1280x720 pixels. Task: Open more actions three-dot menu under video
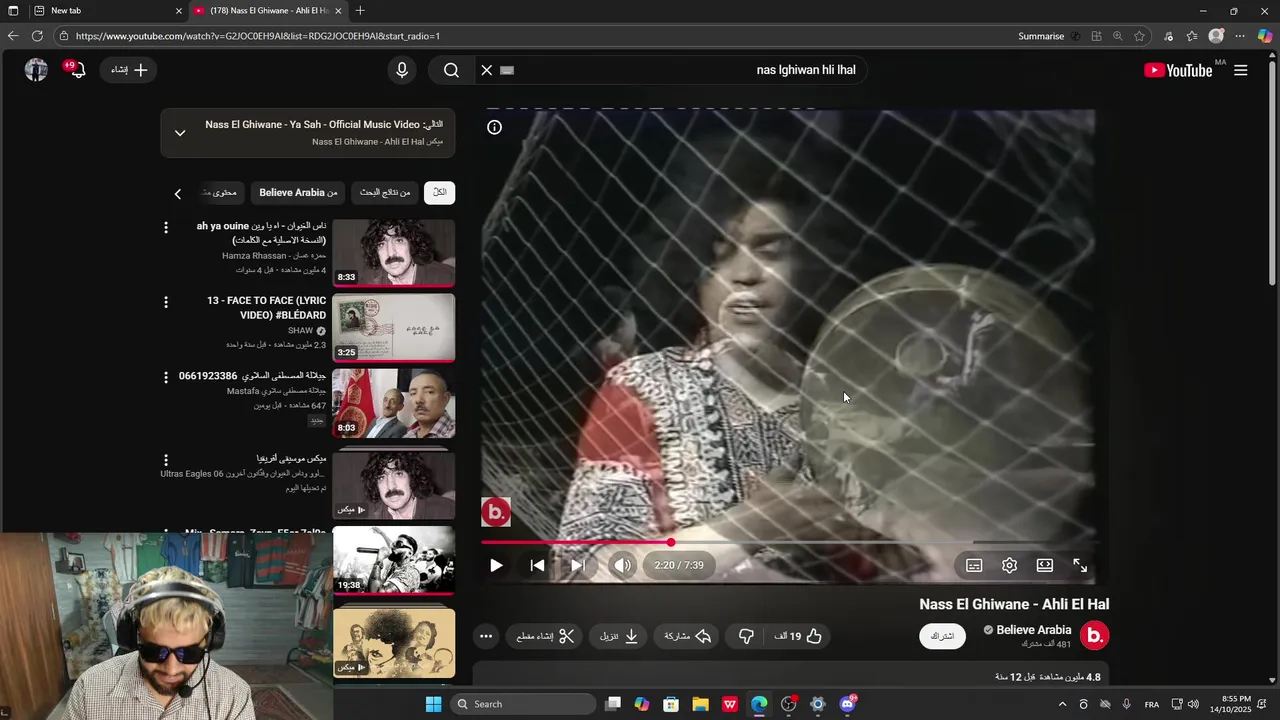click(486, 636)
